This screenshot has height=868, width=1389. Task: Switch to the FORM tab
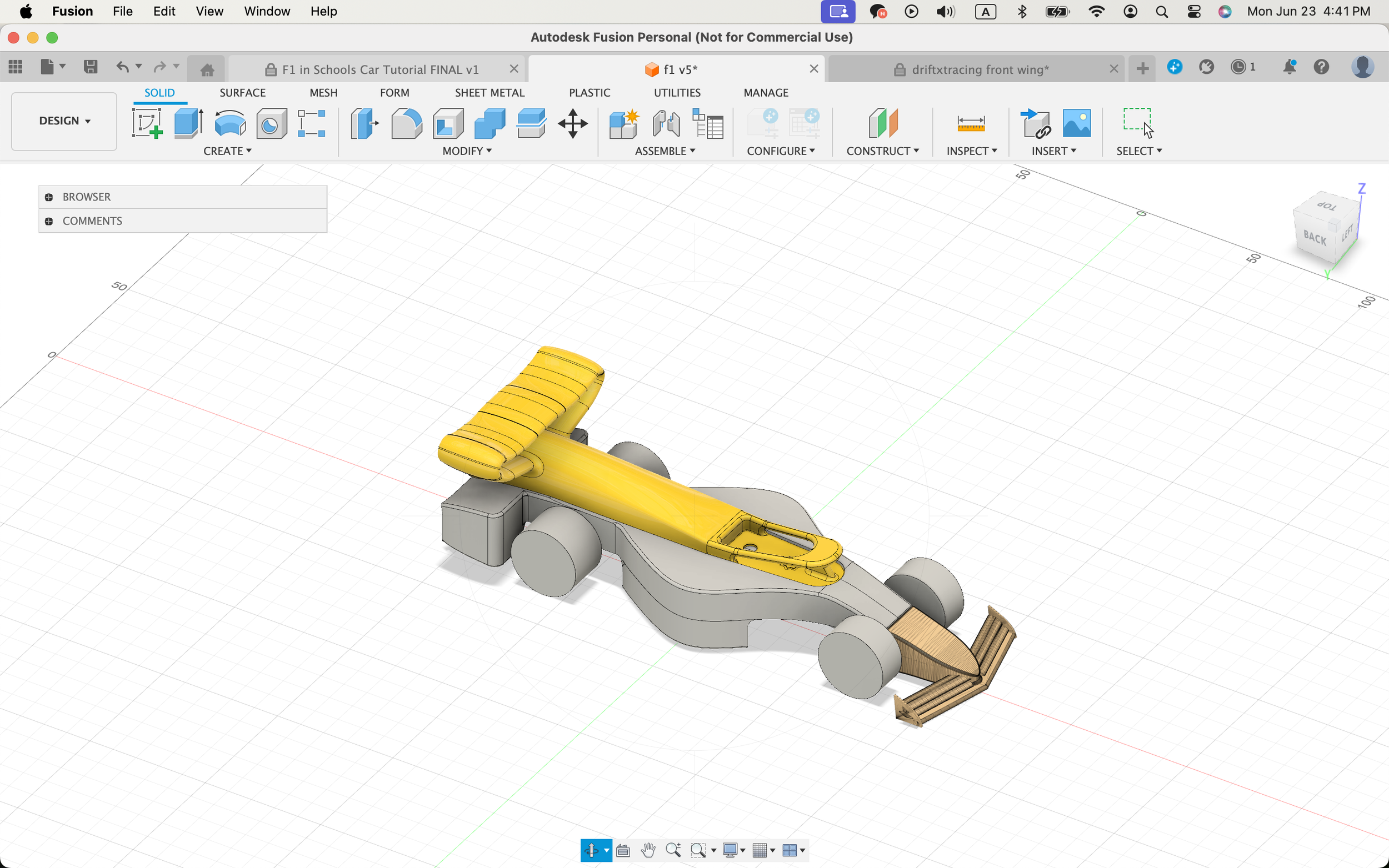(394, 93)
